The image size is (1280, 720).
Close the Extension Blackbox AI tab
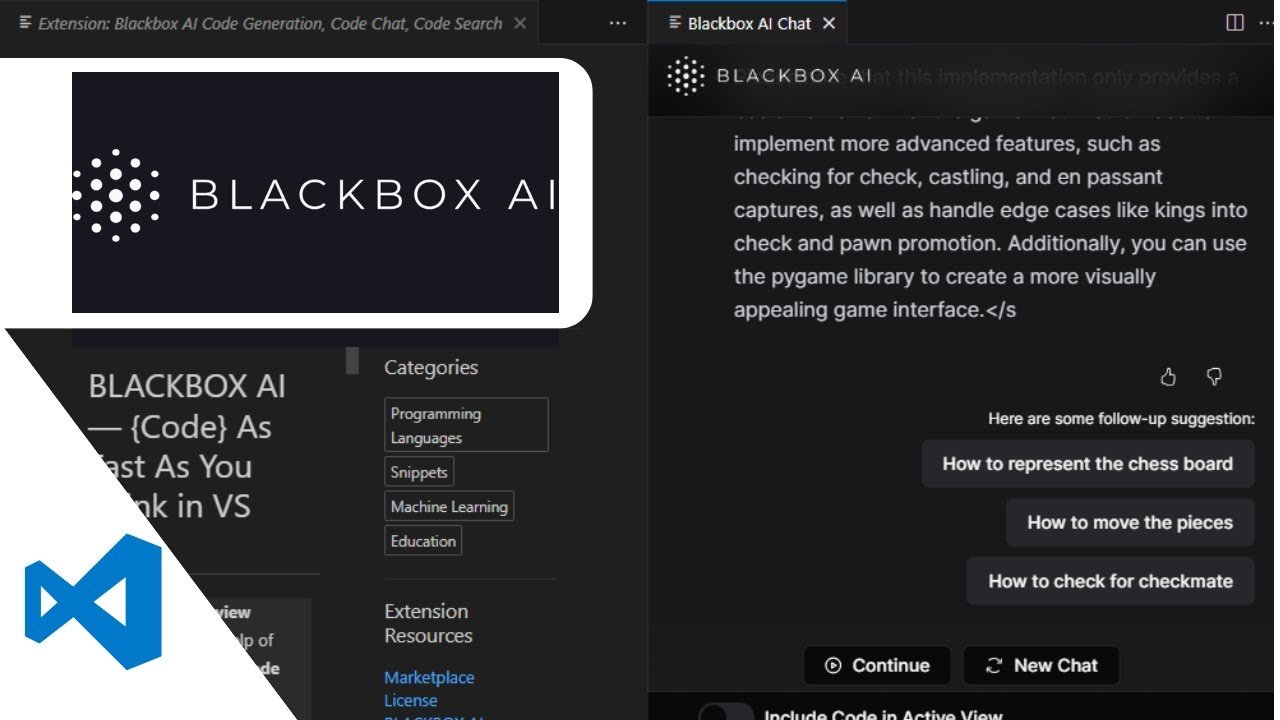[520, 23]
